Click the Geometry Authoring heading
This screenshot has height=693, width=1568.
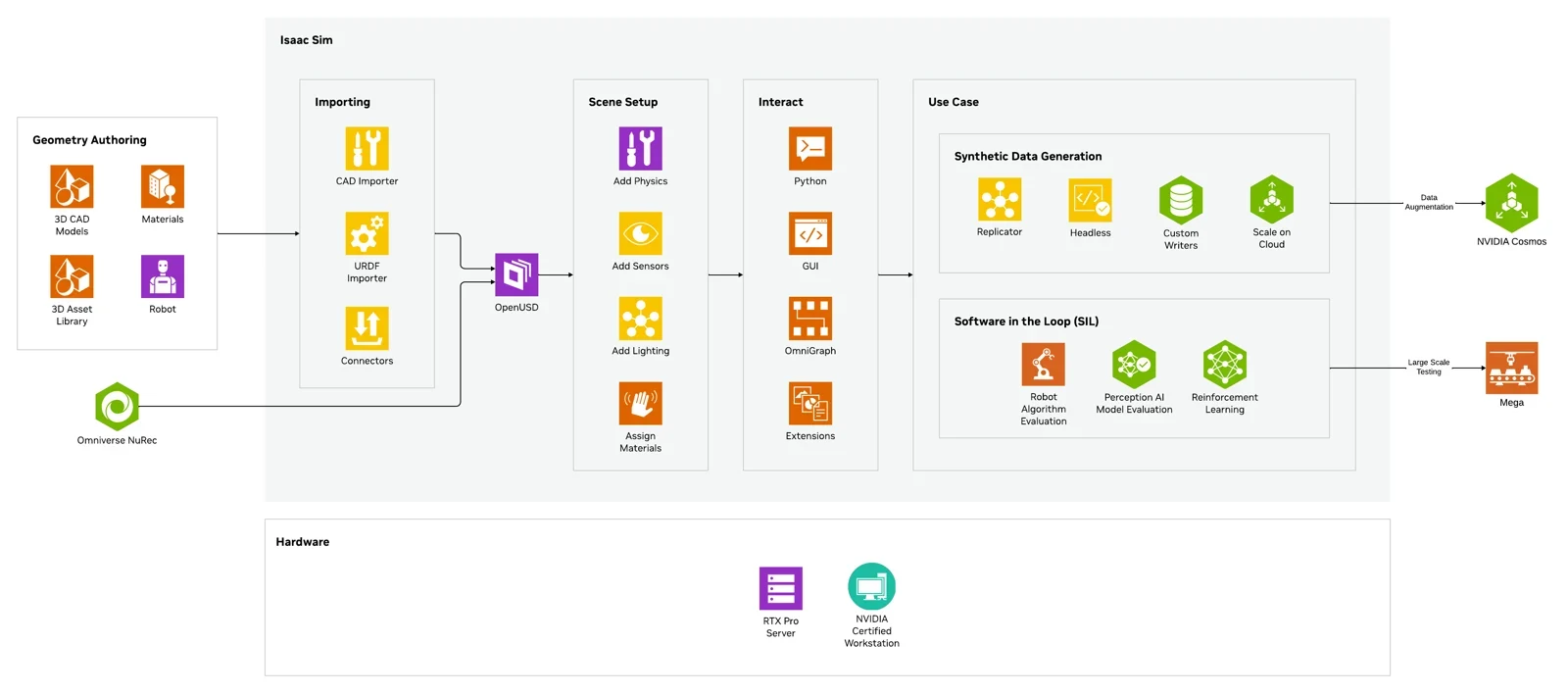[x=89, y=140]
